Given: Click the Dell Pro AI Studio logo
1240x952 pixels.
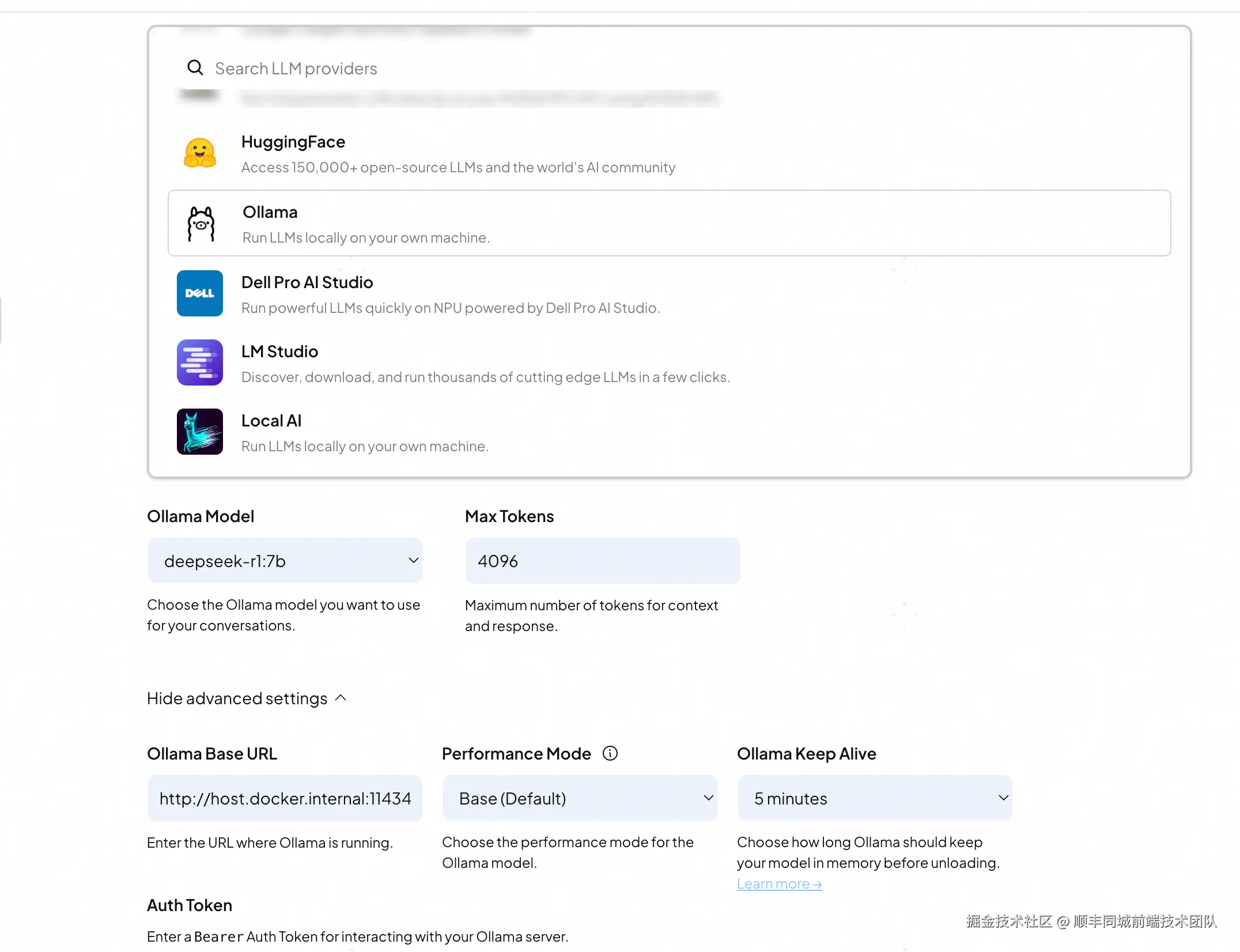Looking at the screenshot, I should 199,293.
